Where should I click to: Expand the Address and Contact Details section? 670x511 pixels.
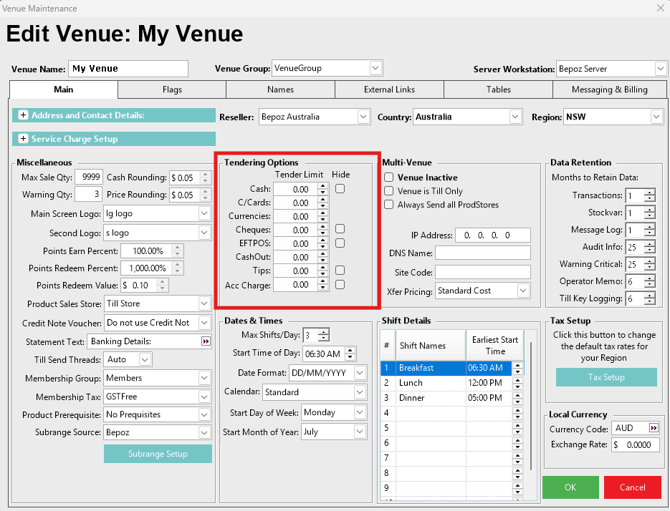pyautogui.click(x=23, y=115)
